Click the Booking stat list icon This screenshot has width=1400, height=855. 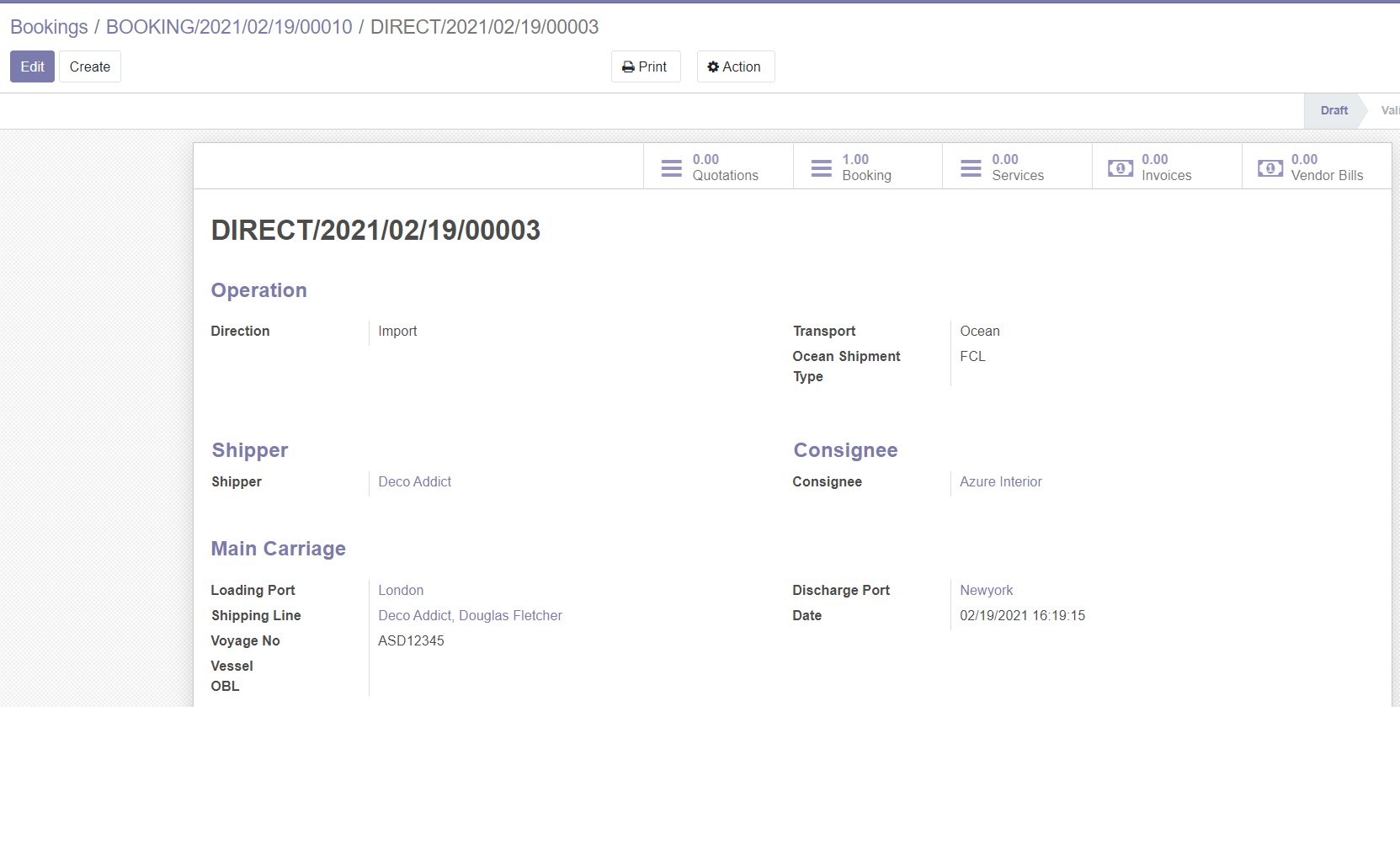pyautogui.click(x=821, y=168)
